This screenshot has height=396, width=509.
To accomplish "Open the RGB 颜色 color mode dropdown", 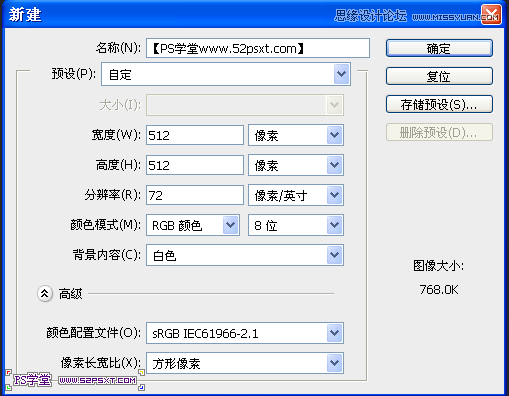I will [x=193, y=225].
